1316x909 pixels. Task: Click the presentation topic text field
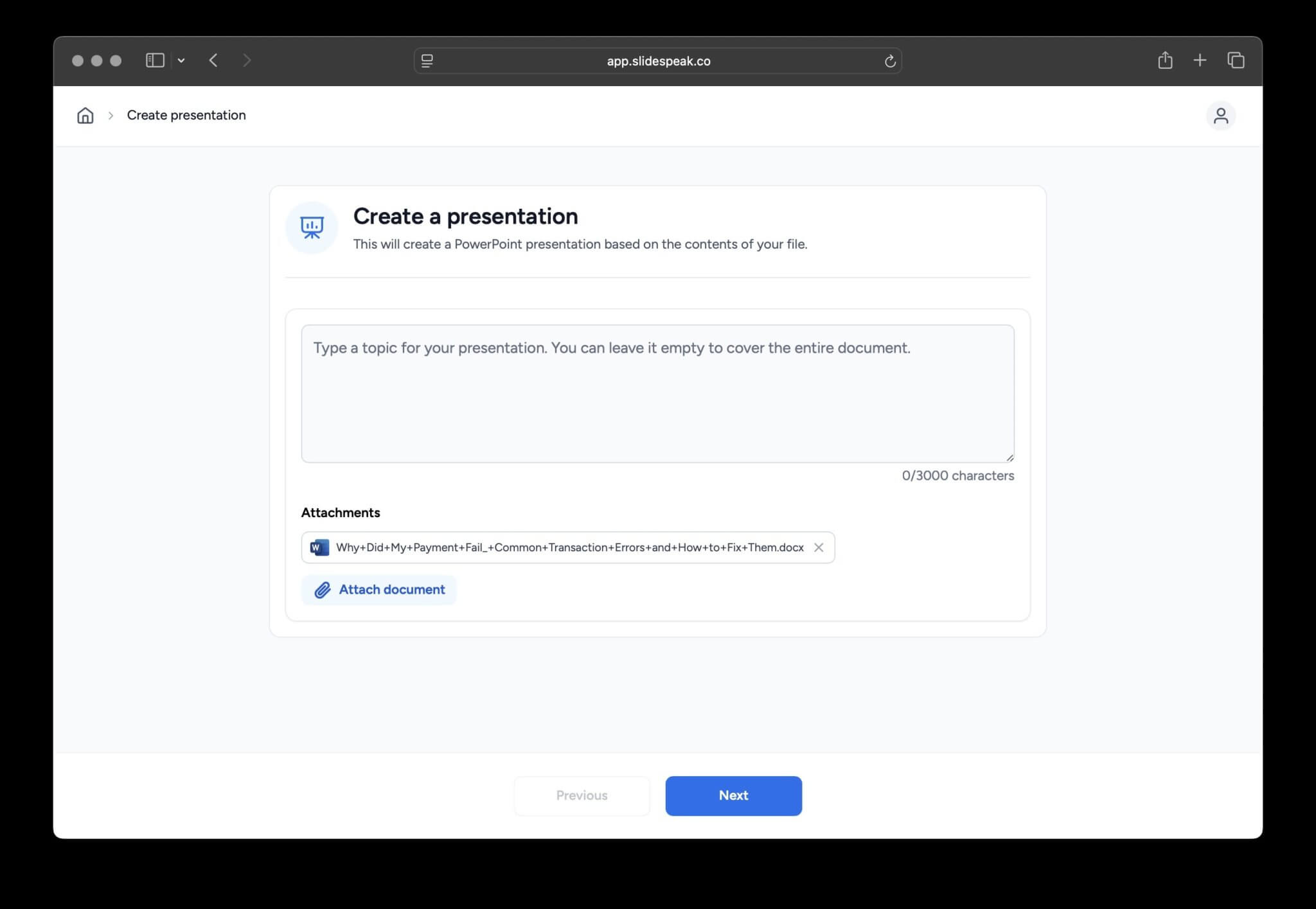click(x=657, y=393)
